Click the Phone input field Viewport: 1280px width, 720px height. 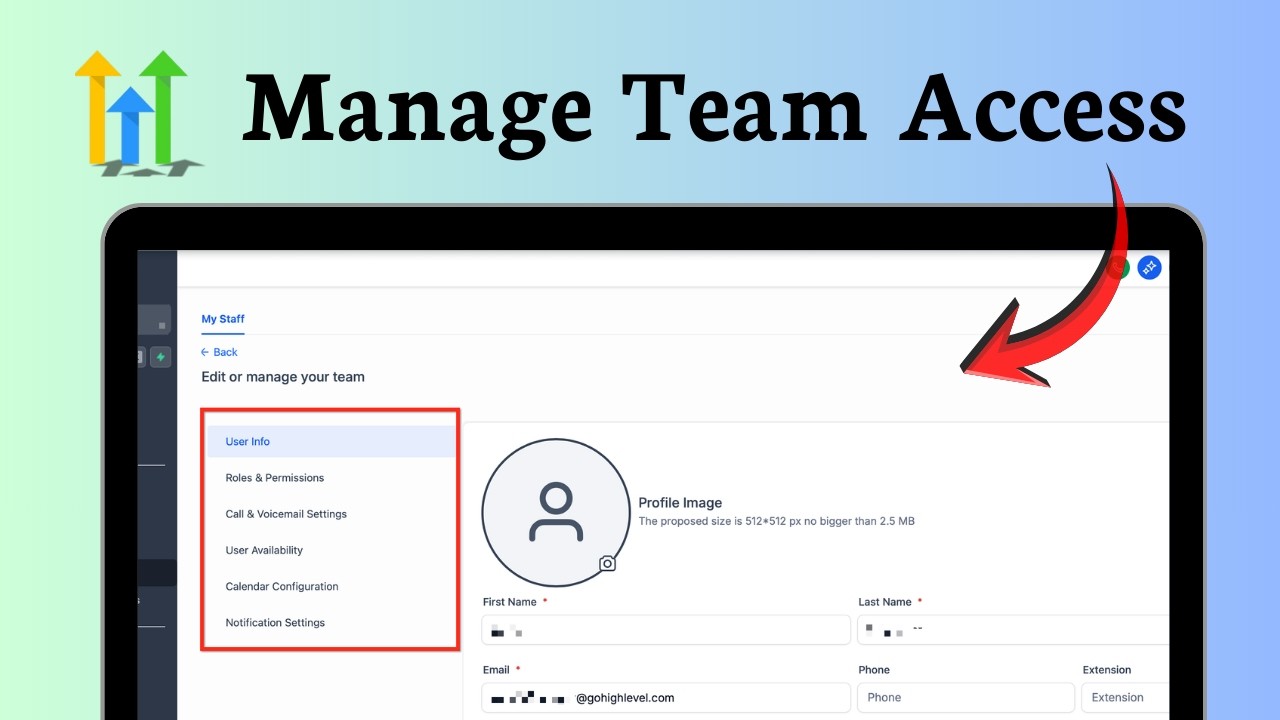[x=966, y=698]
